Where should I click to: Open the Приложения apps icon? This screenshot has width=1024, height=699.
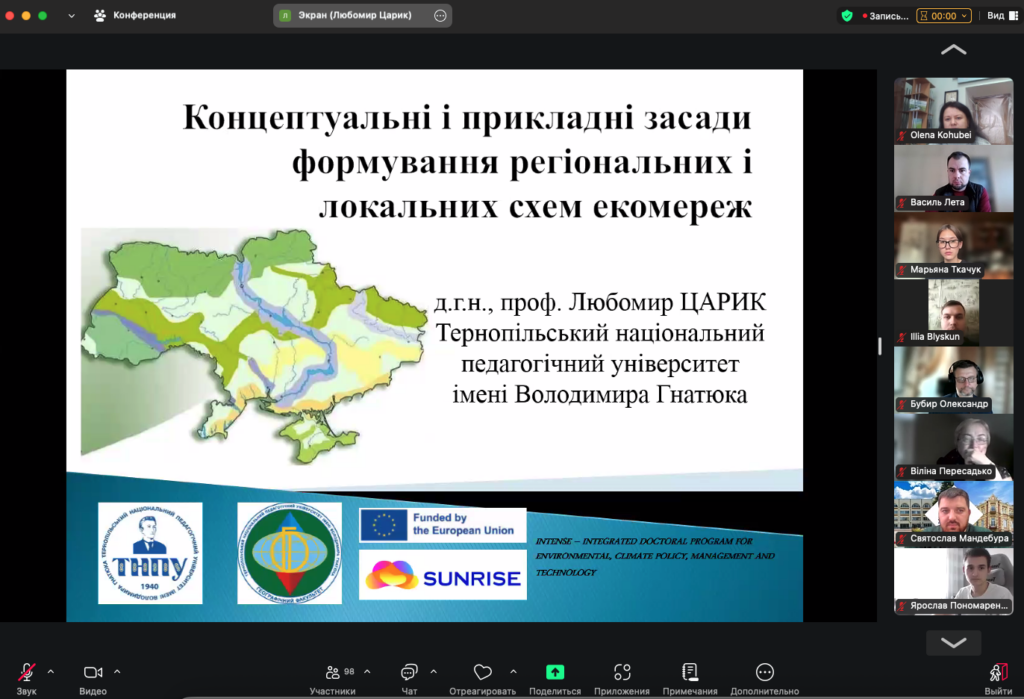point(622,673)
